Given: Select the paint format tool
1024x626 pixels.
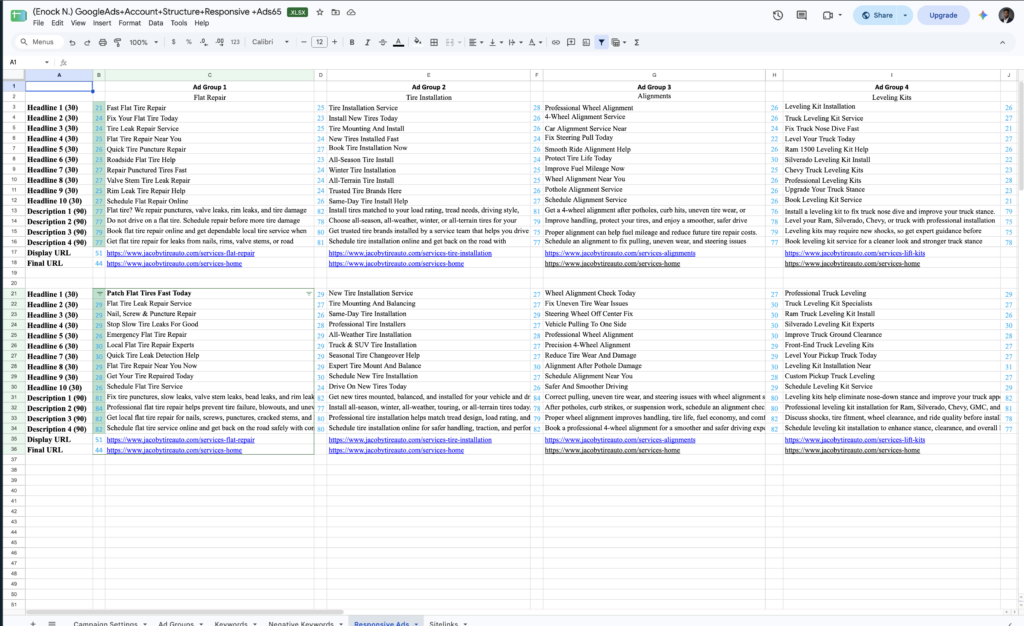Looking at the screenshot, I should click(118, 42).
